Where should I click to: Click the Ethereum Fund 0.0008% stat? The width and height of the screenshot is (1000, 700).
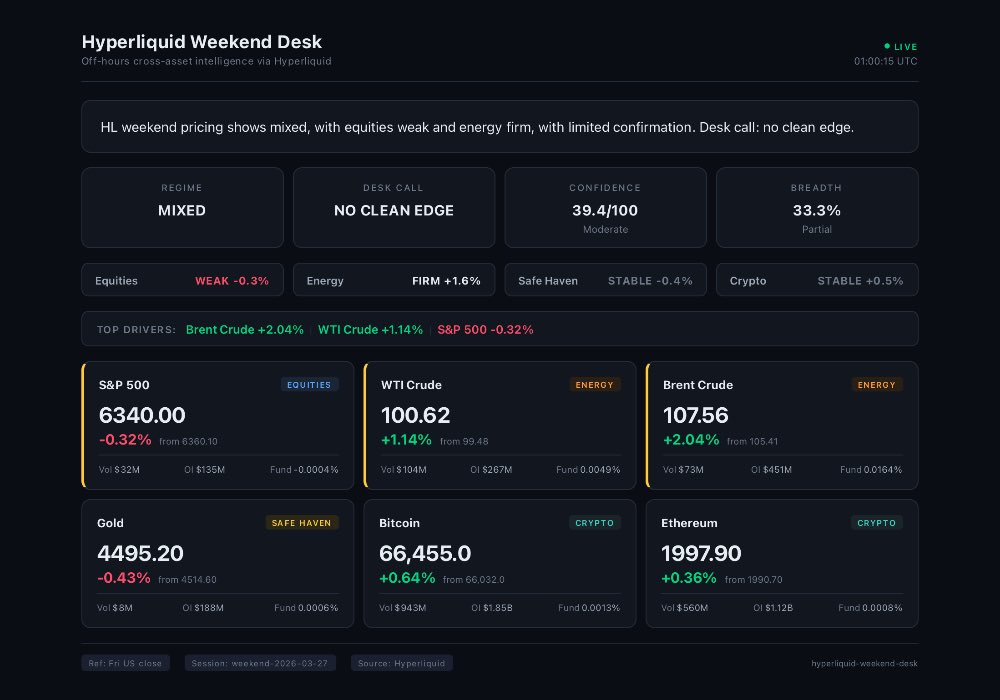point(871,608)
